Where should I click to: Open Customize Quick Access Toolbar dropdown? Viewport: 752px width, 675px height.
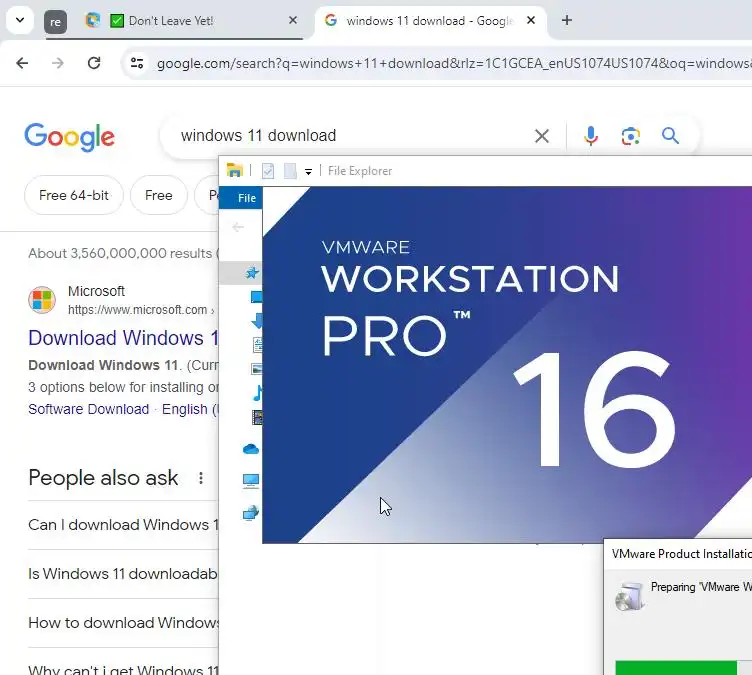tap(308, 171)
